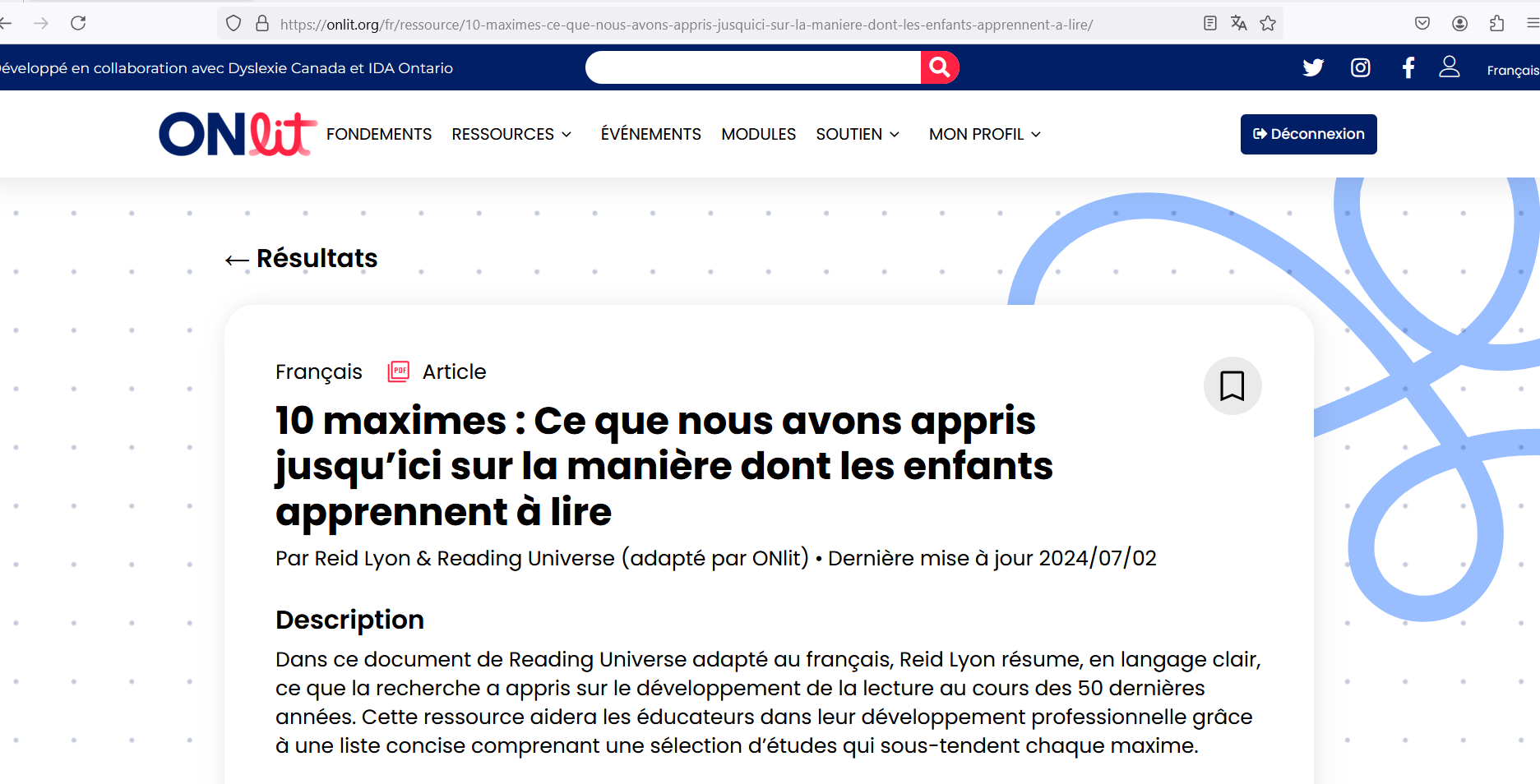
Task: Bookmark this page with the star icon
Action: pos(1268,23)
